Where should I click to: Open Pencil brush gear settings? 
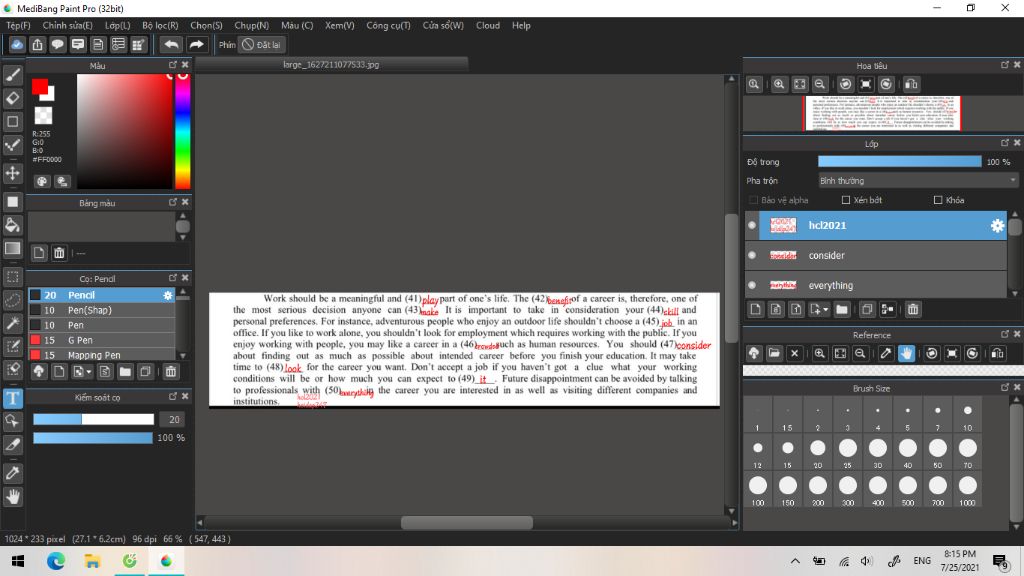168,295
